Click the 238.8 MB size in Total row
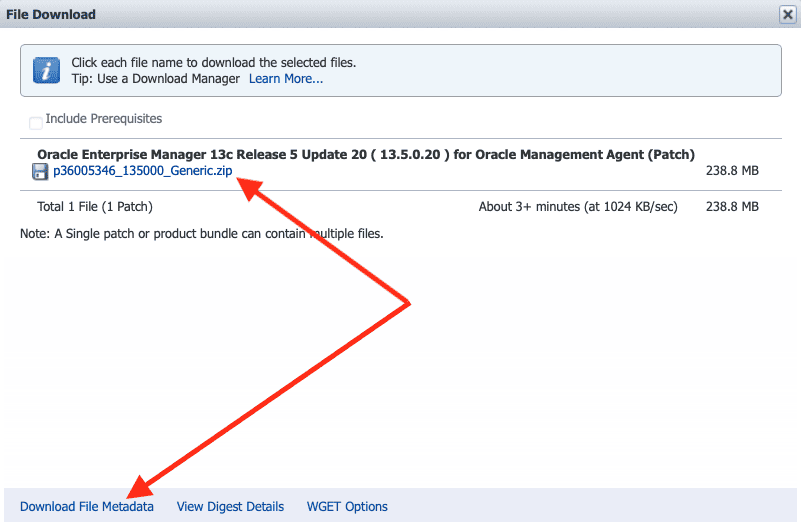This screenshot has height=522, width=801. tap(732, 207)
